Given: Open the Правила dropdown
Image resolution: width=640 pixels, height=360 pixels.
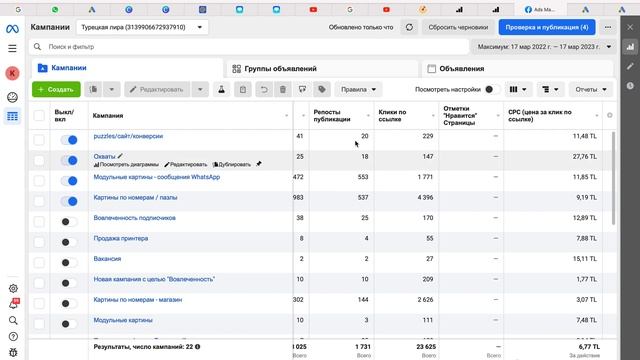Looking at the screenshot, I should coord(358,89).
